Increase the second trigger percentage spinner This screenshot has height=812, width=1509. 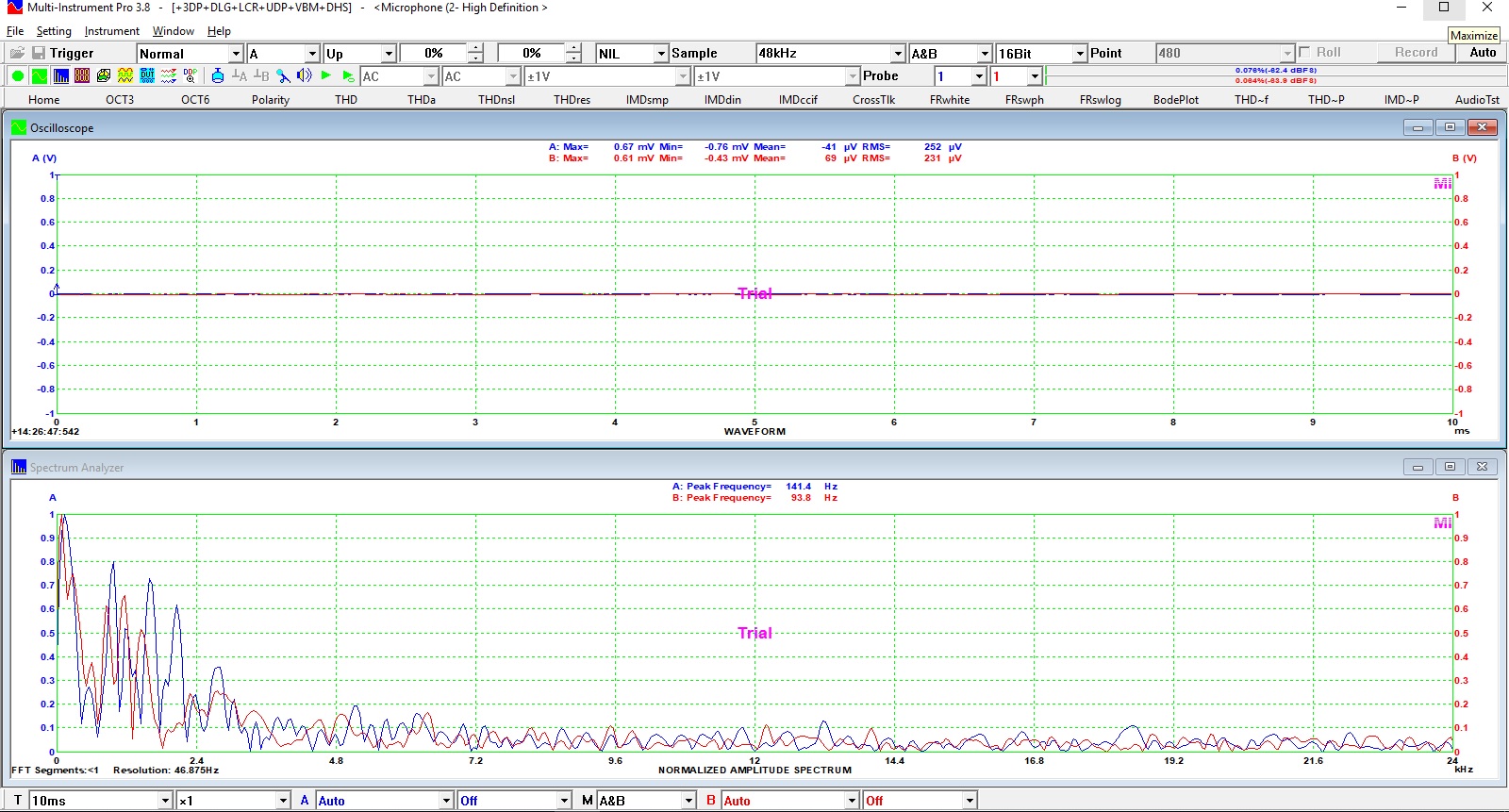574,49
